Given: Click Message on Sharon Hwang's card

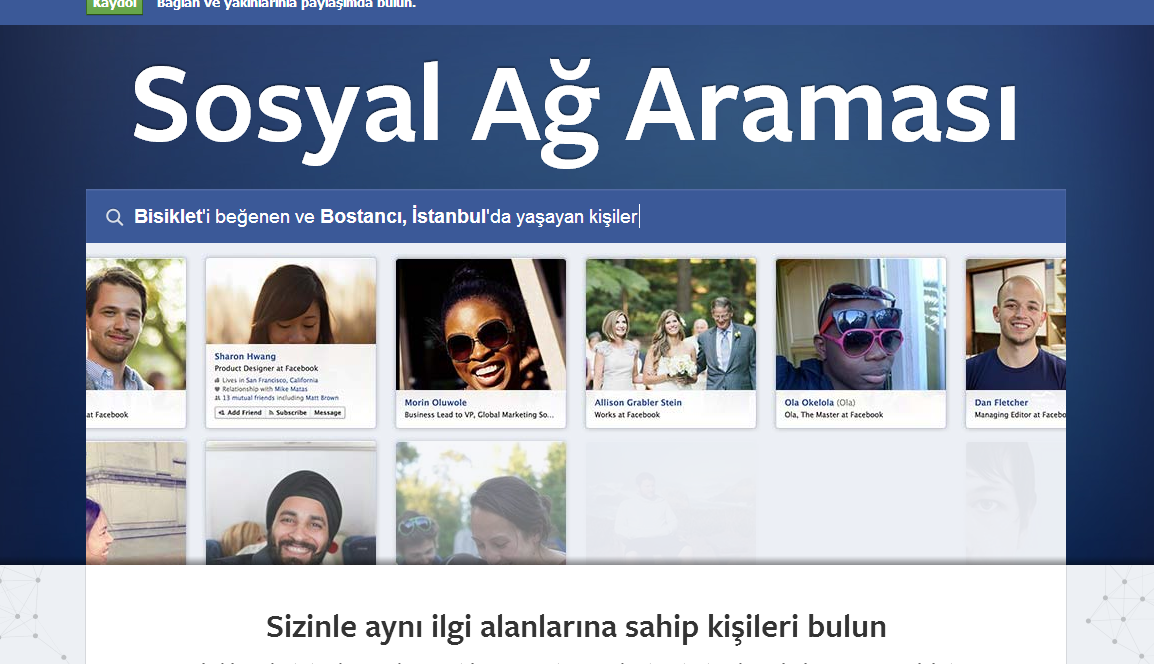Looking at the screenshot, I should tap(328, 412).
